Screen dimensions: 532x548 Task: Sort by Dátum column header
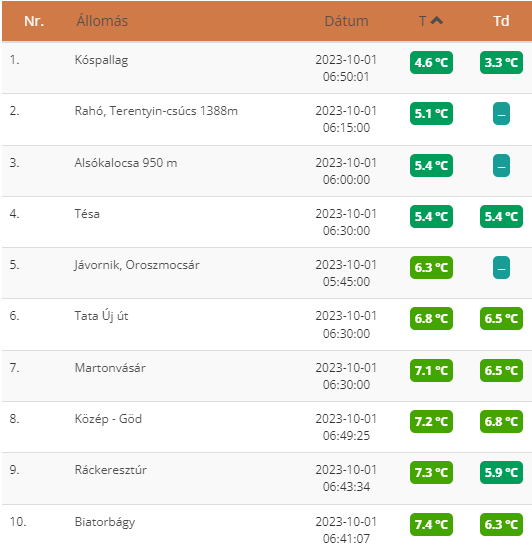(x=346, y=21)
